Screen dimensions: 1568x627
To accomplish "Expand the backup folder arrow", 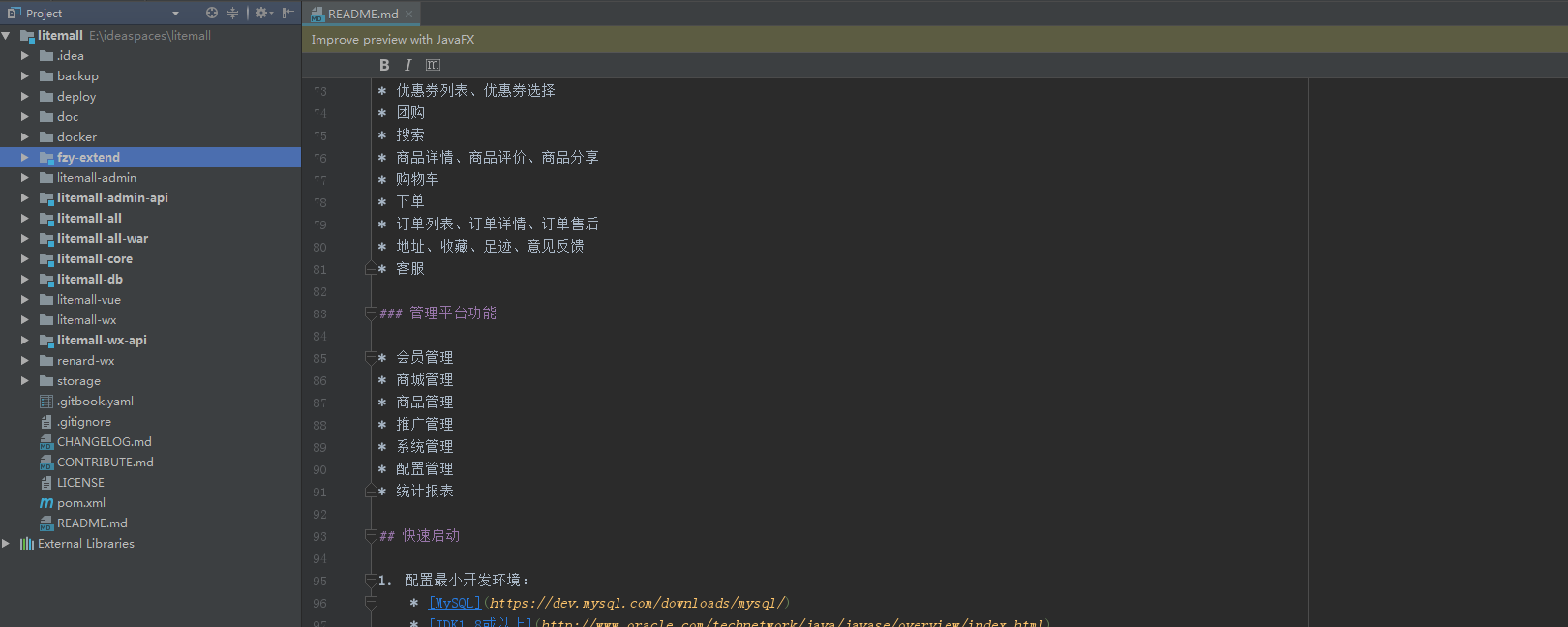I will [25, 76].
